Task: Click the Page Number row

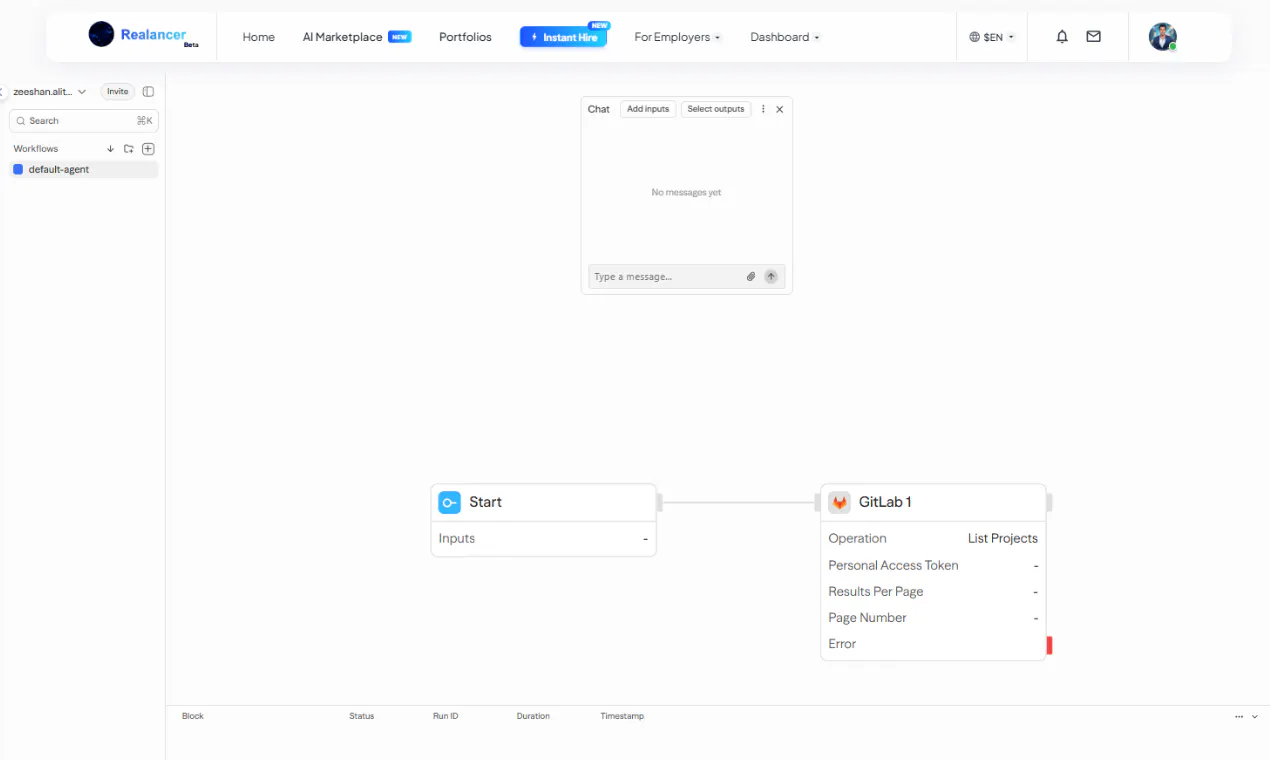Action: point(933,617)
